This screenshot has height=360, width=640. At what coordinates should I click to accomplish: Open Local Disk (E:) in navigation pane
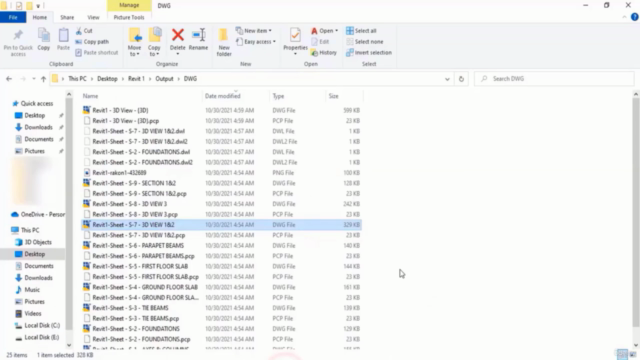coord(37,337)
